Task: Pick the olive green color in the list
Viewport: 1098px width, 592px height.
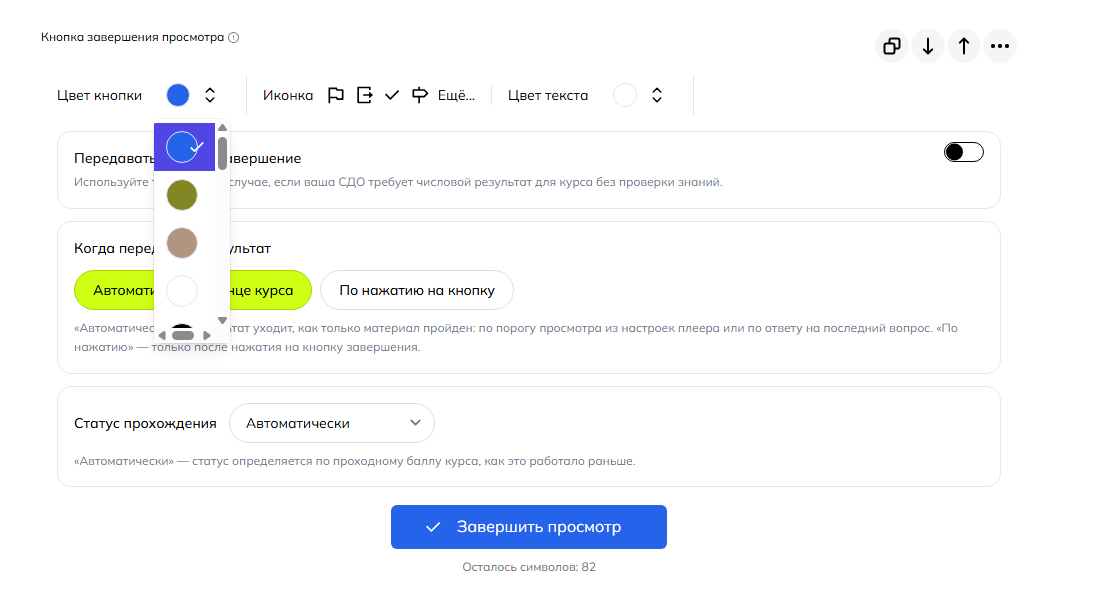Action: (x=182, y=195)
